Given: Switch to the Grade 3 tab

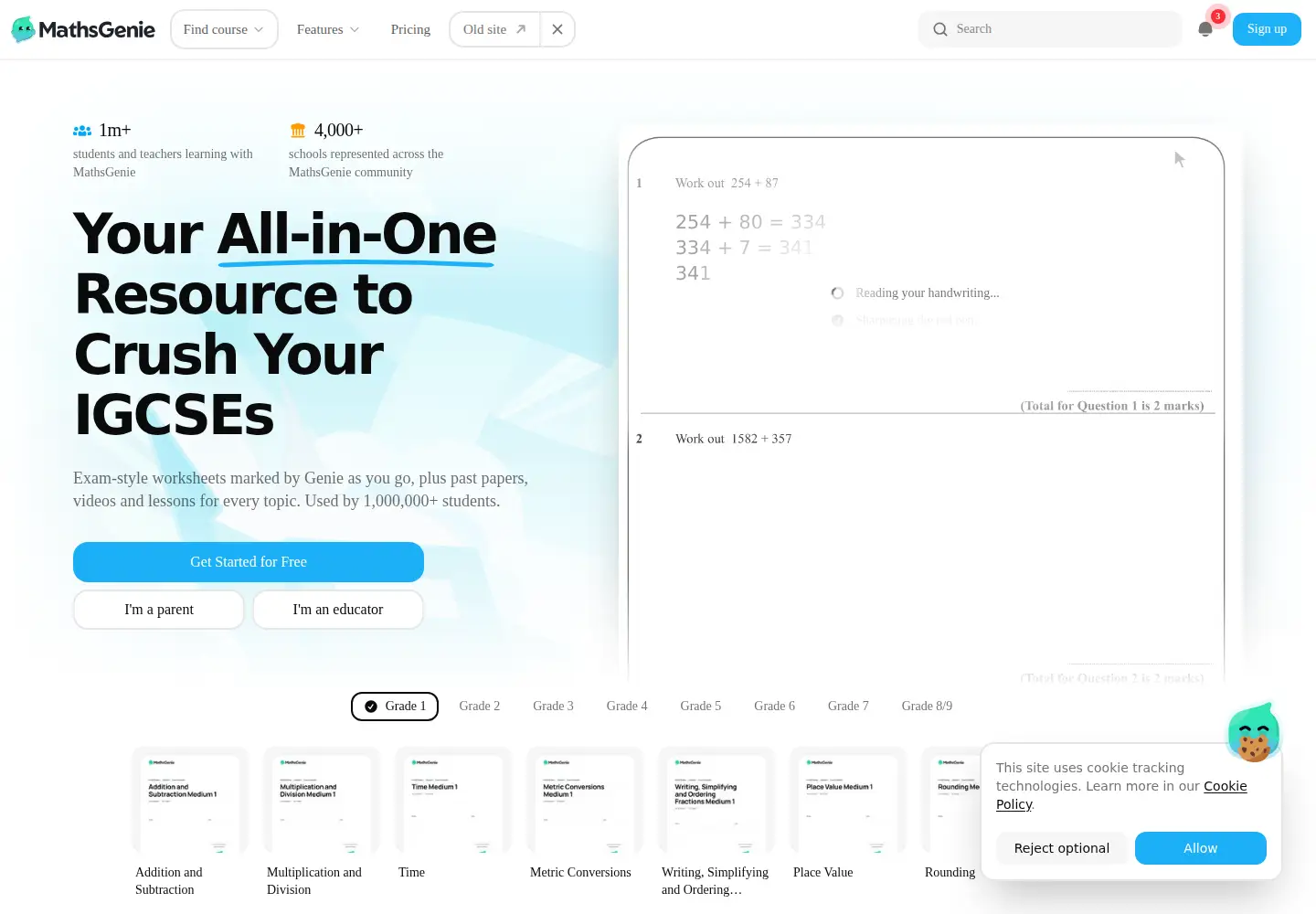Looking at the screenshot, I should (553, 707).
